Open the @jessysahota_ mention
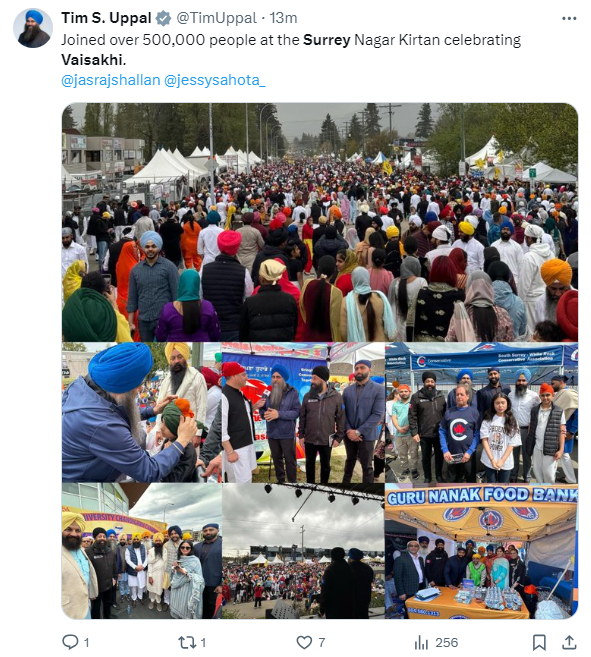591x657 pixels. point(215,80)
